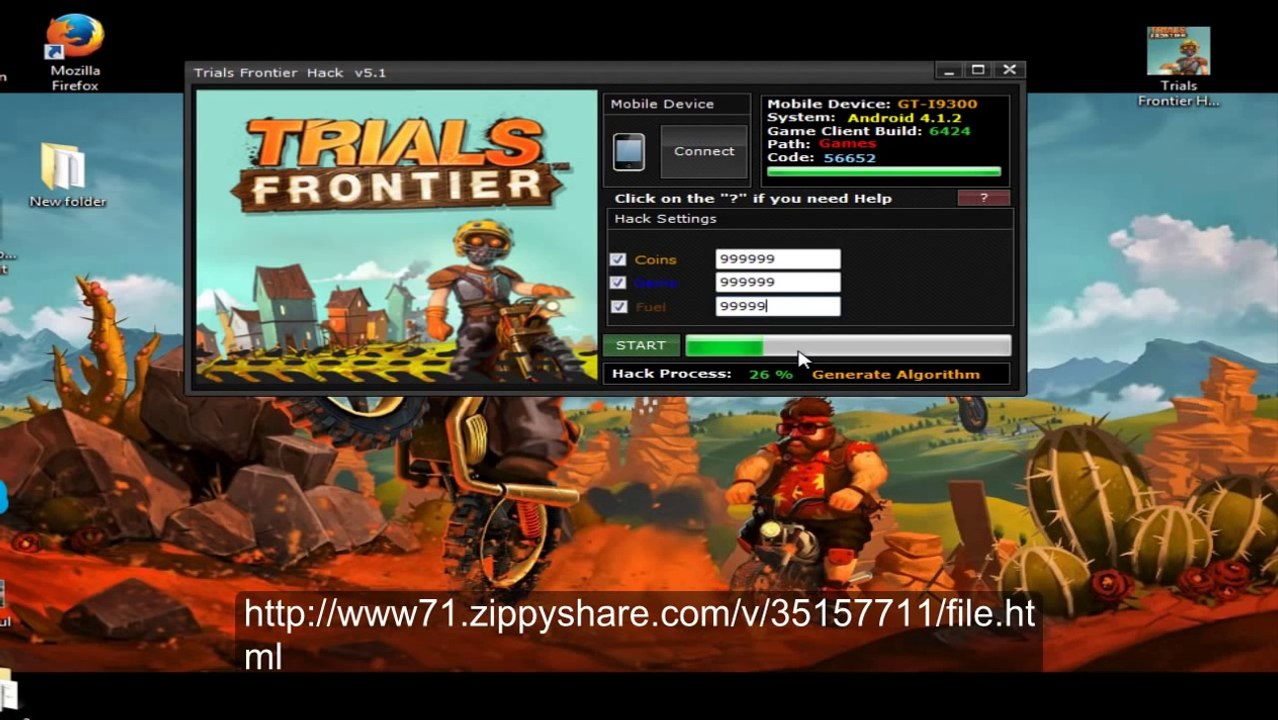Click the "Hack Settings" group label
Viewport: 1278px width, 720px height.
(x=665, y=219)
